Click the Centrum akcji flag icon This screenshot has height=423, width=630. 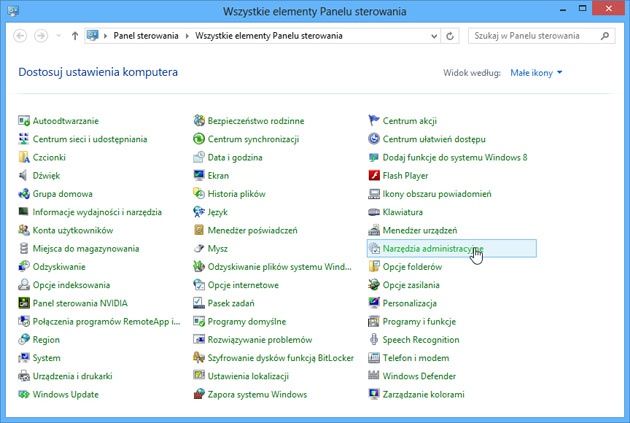pos(374,121)
